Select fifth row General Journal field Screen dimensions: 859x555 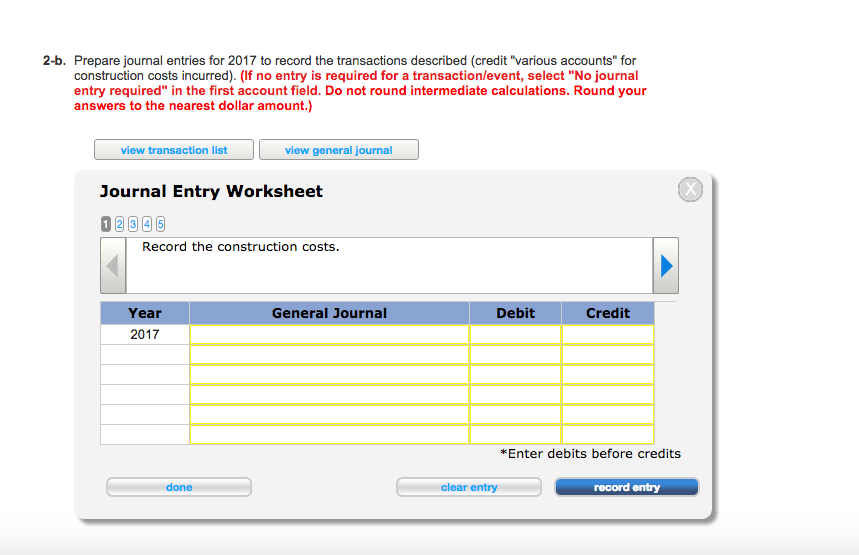(x=329, y=415)
